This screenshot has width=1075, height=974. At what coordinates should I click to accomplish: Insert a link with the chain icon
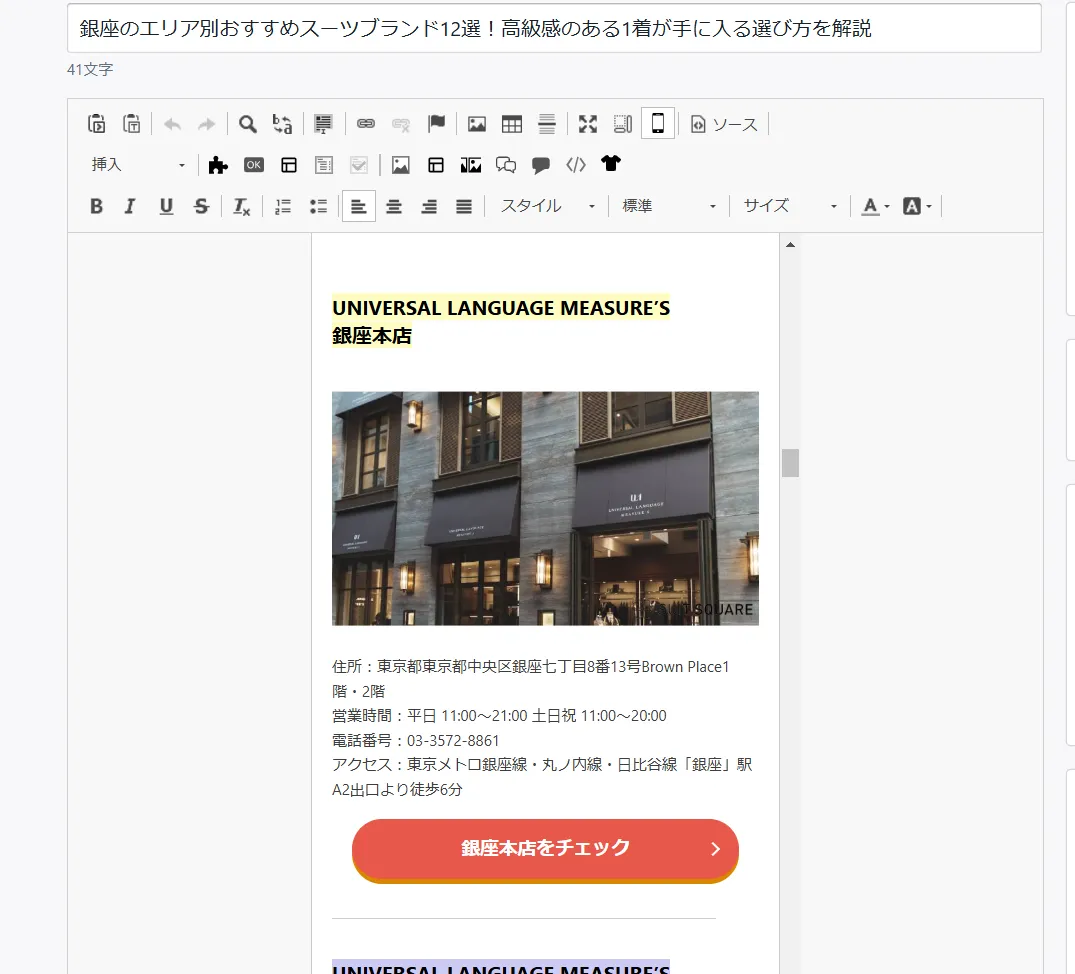tap(366, 123)
